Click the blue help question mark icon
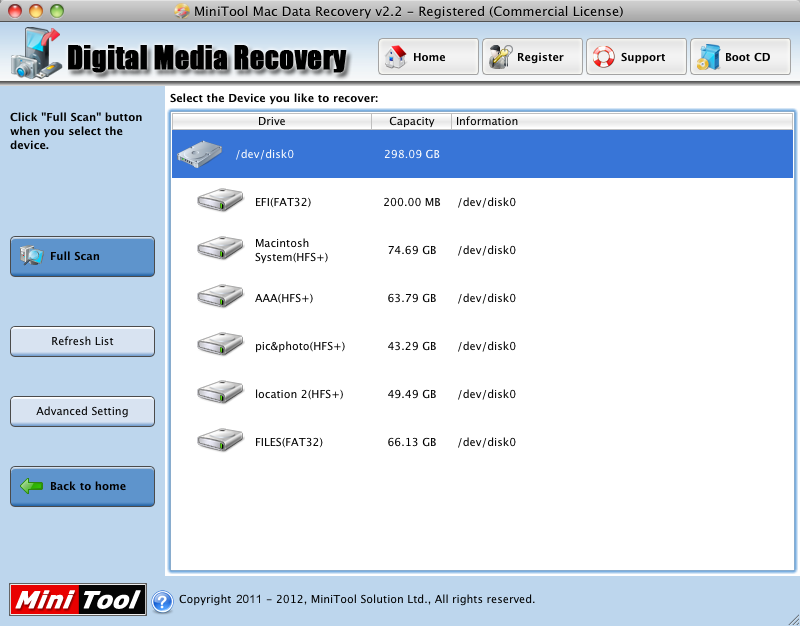This screenshot has width=800, height=626. tap(162, 600)
